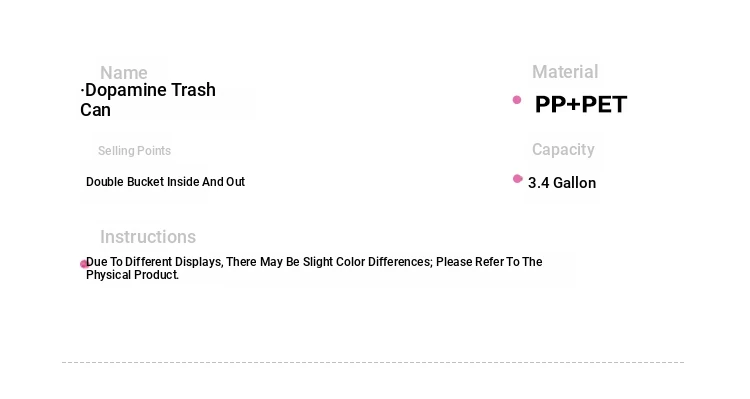Click the Capacity heading
750x399 pixels.
563,149
